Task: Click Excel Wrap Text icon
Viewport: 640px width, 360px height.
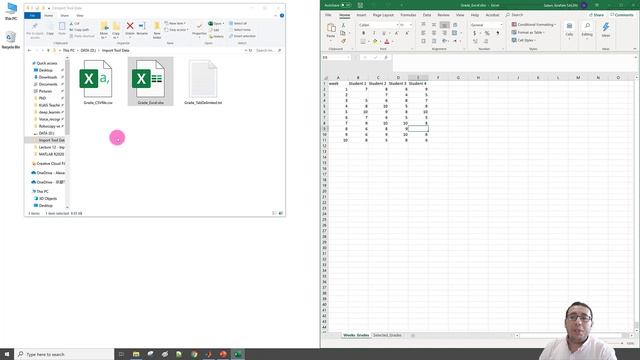Action: (x=455, y=25)
